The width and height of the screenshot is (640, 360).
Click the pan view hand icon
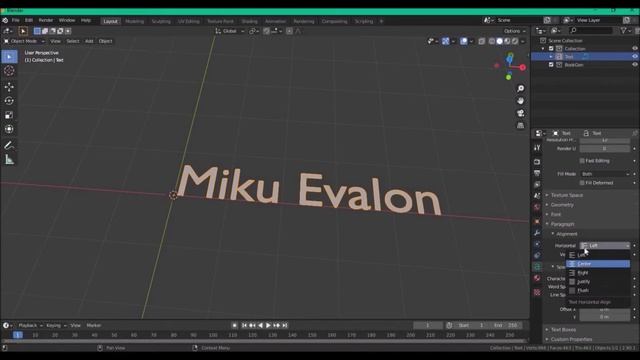click(520, 101)
